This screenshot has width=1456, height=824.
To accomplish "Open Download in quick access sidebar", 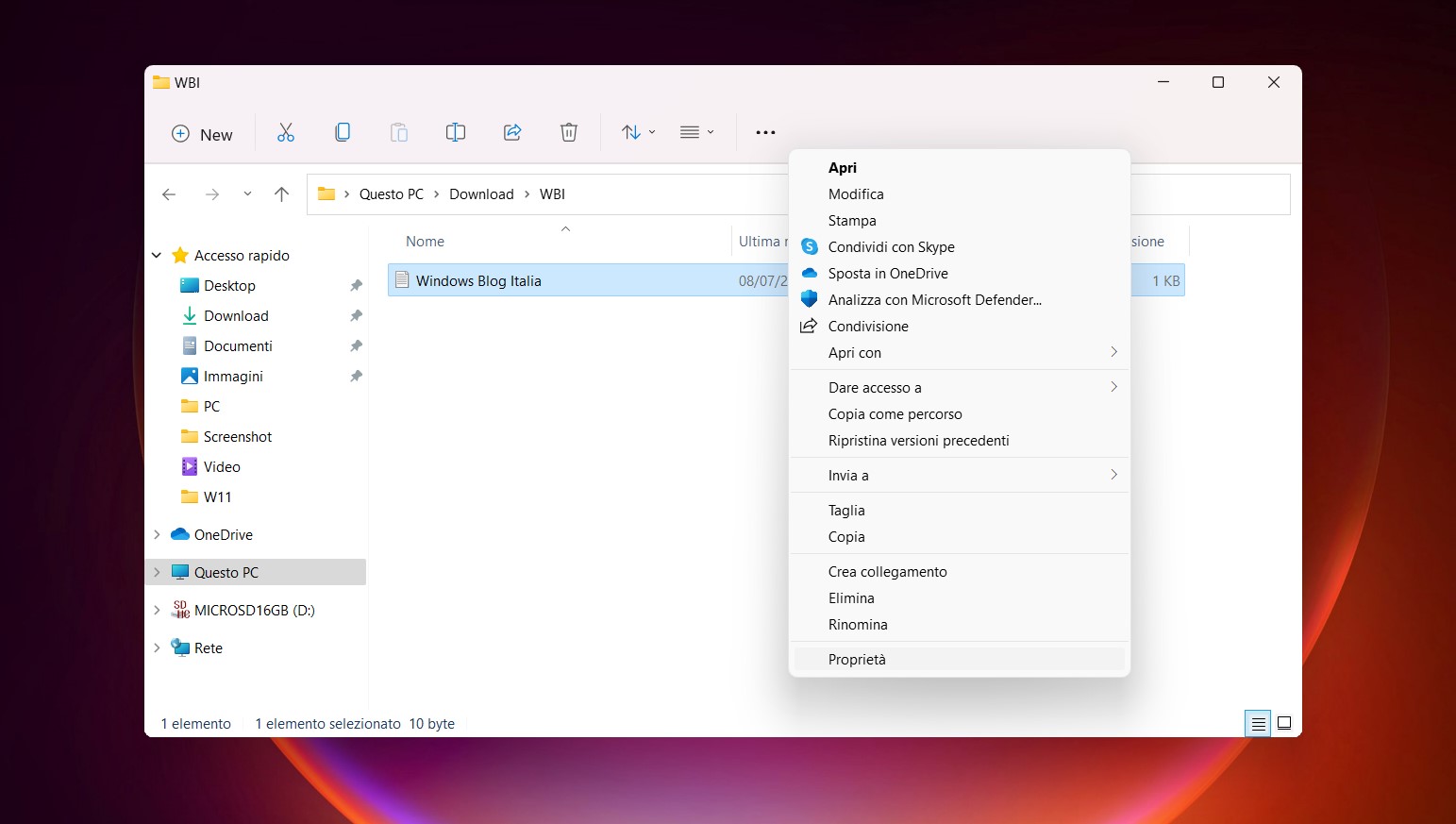I will (236, 316).
